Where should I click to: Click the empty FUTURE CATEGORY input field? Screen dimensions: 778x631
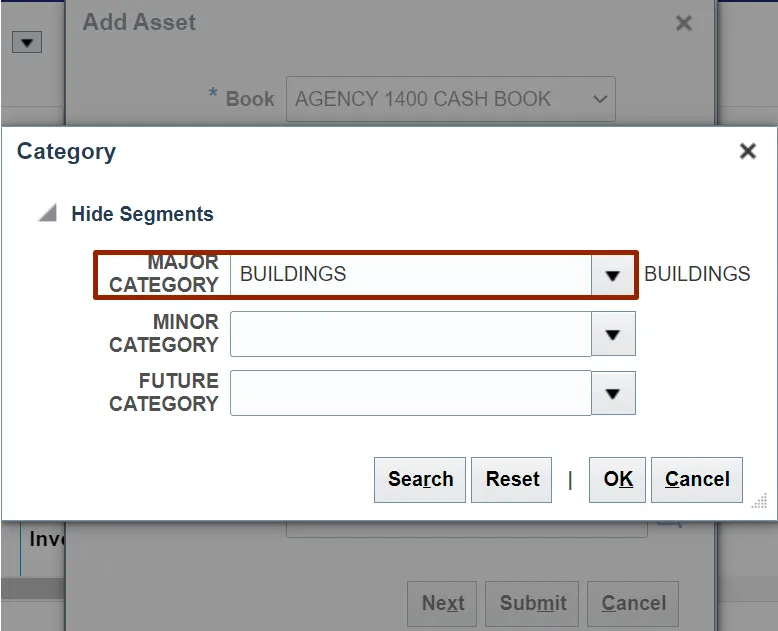tap(410, 393)
